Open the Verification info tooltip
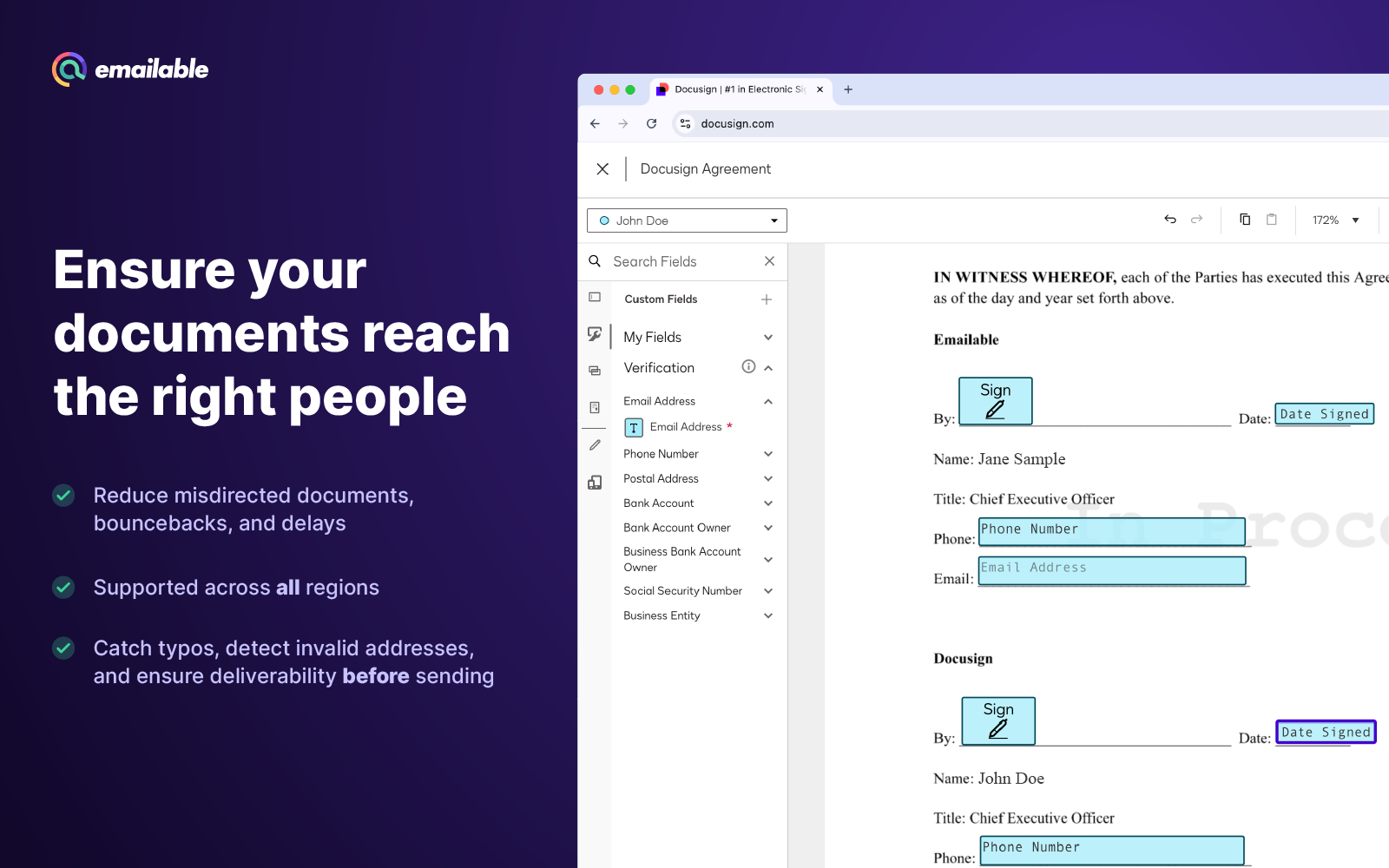Screen dimensions: 1389x868 pos(748,366)
